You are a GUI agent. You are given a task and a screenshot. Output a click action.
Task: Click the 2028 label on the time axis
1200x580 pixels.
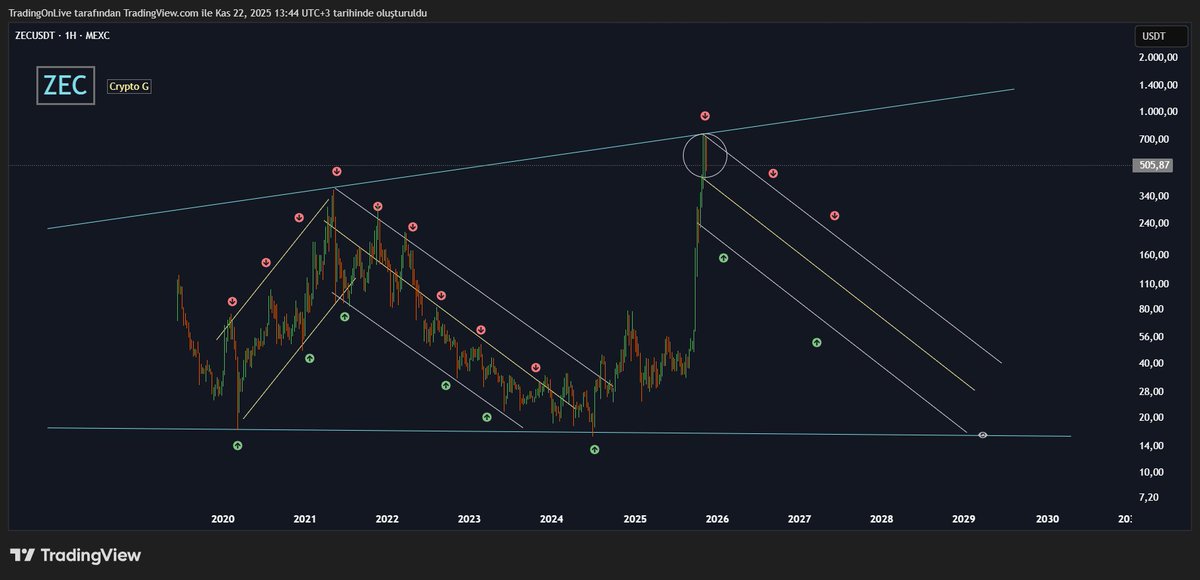click(x=882, y=520)
